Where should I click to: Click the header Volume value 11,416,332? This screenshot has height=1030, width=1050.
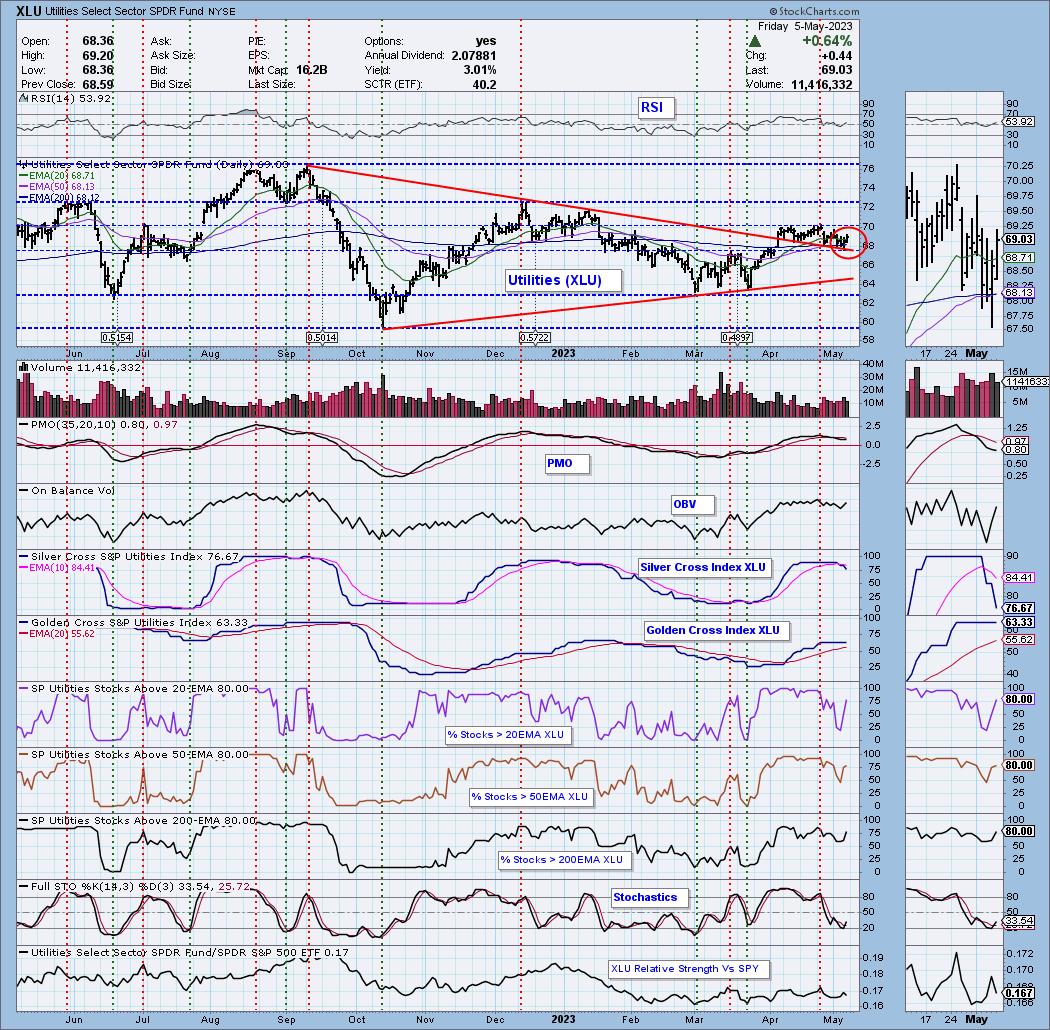tap(821, 84)
